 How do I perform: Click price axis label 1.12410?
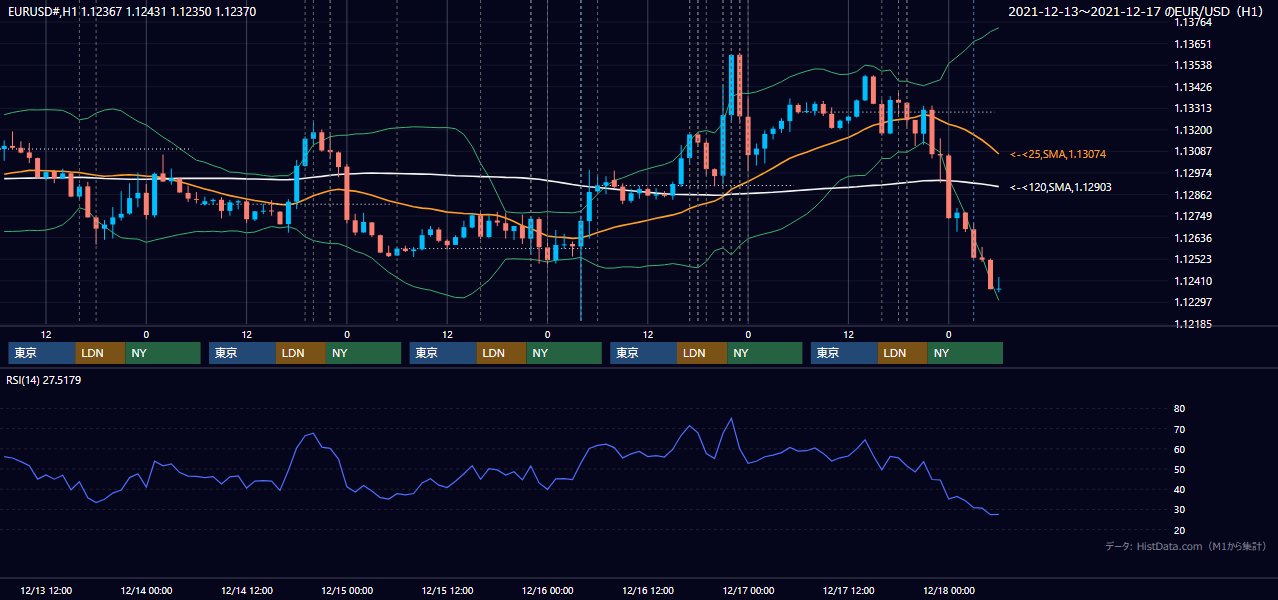(x=1192, y=281)
